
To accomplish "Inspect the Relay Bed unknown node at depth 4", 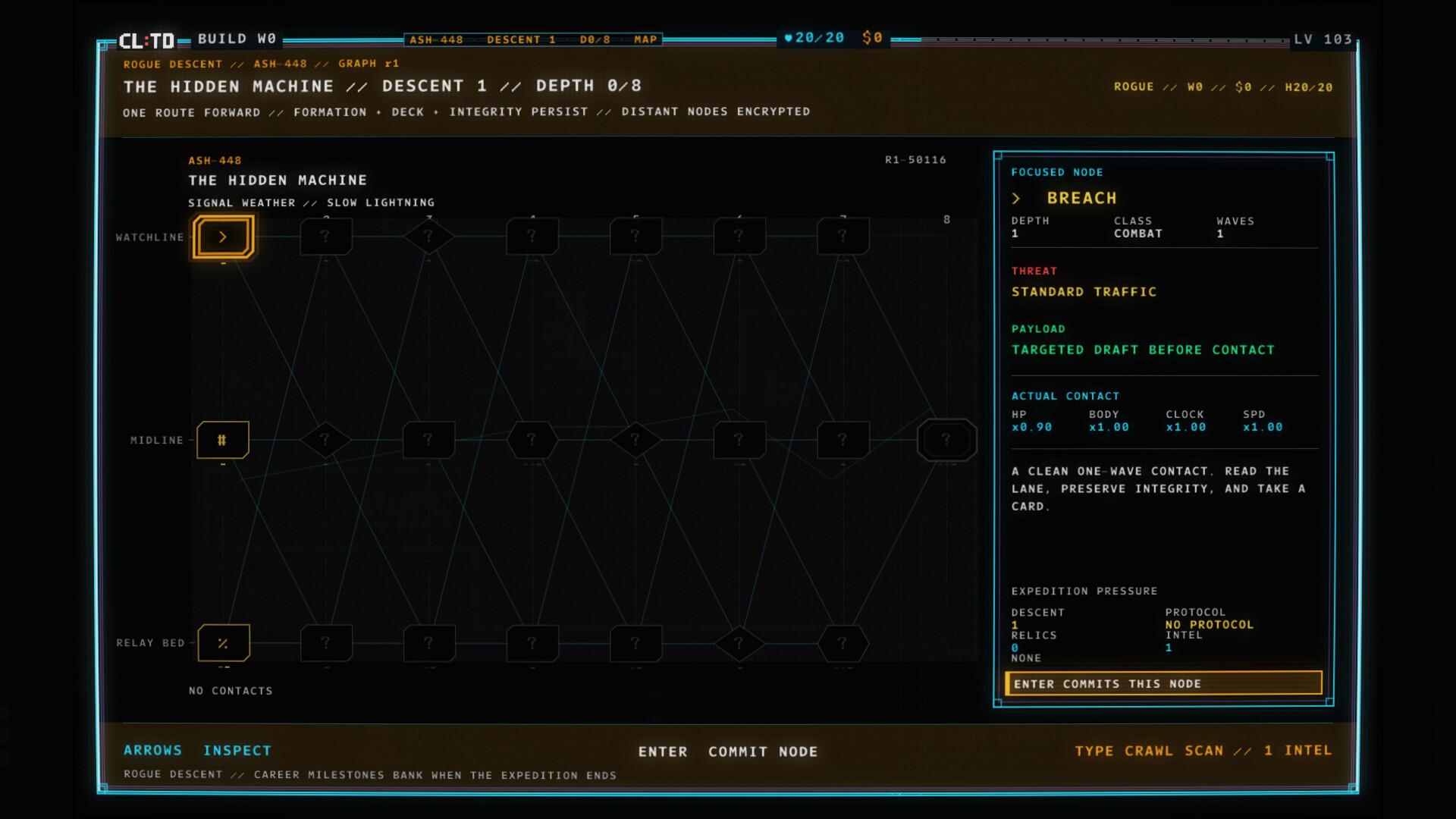I will 532,643.
